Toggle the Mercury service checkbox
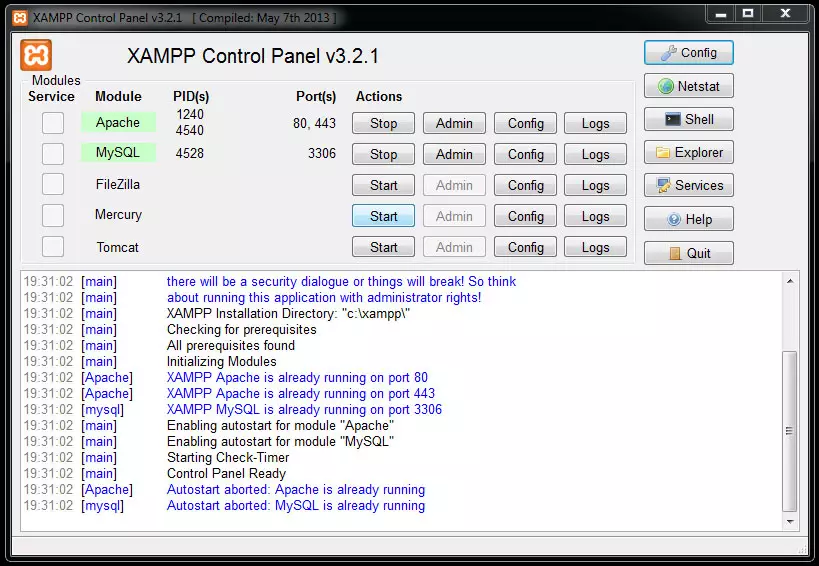 coord(53,215)
